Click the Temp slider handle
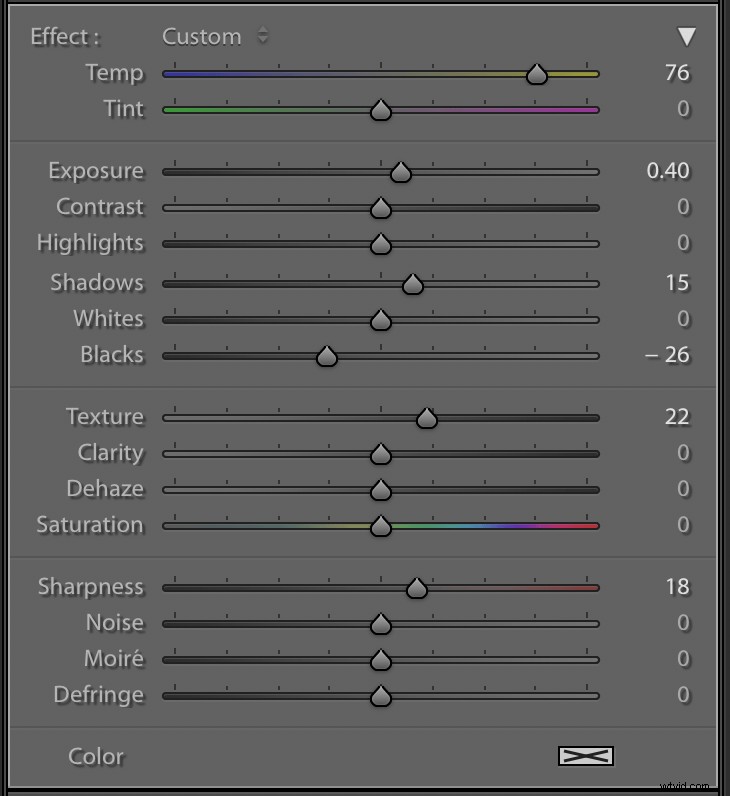The height and width of the screenshot is (796, 730). coord(537,74)
